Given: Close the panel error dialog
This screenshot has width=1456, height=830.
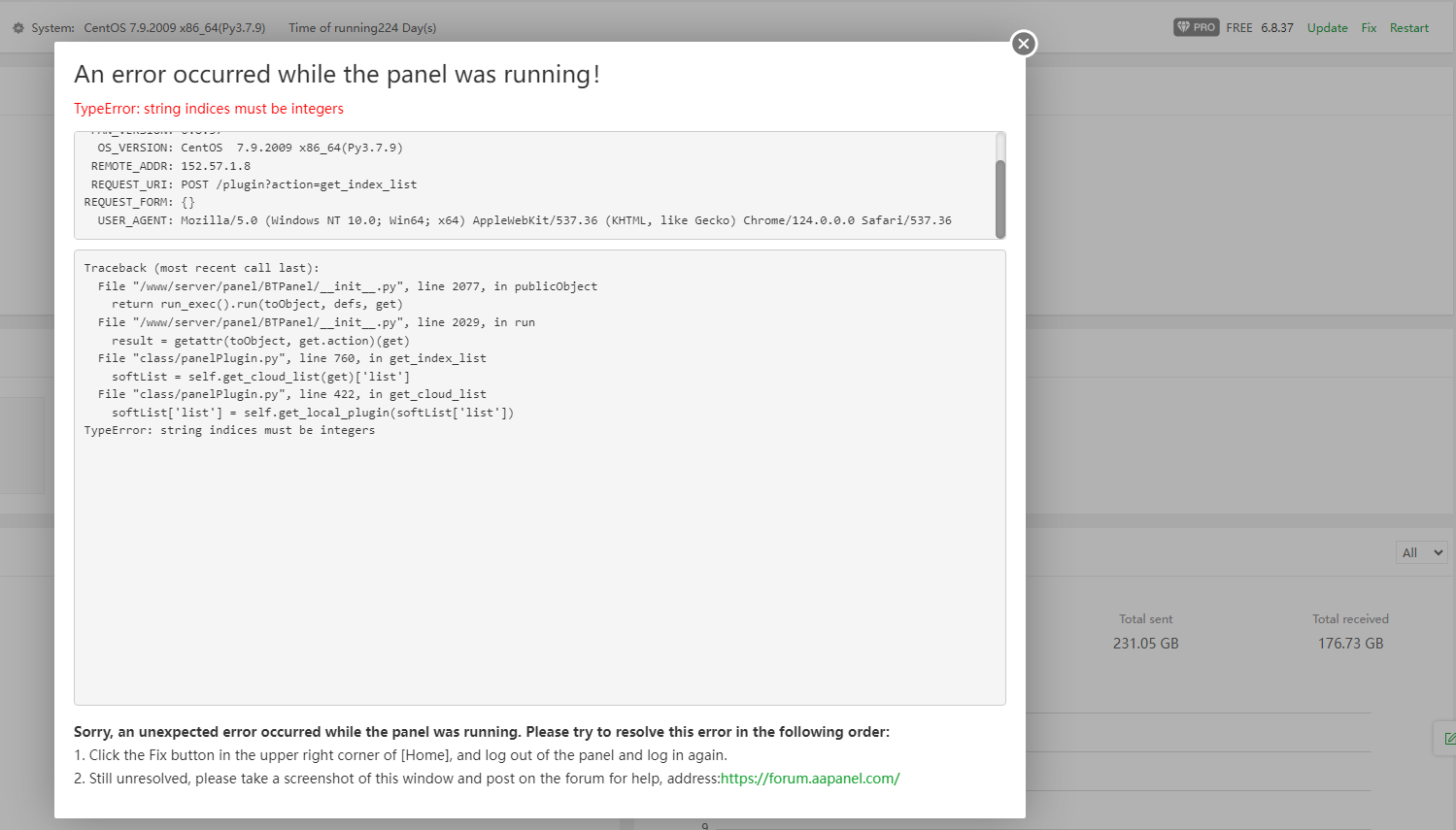Looking at the screenshot, I should coord(1024,44).
